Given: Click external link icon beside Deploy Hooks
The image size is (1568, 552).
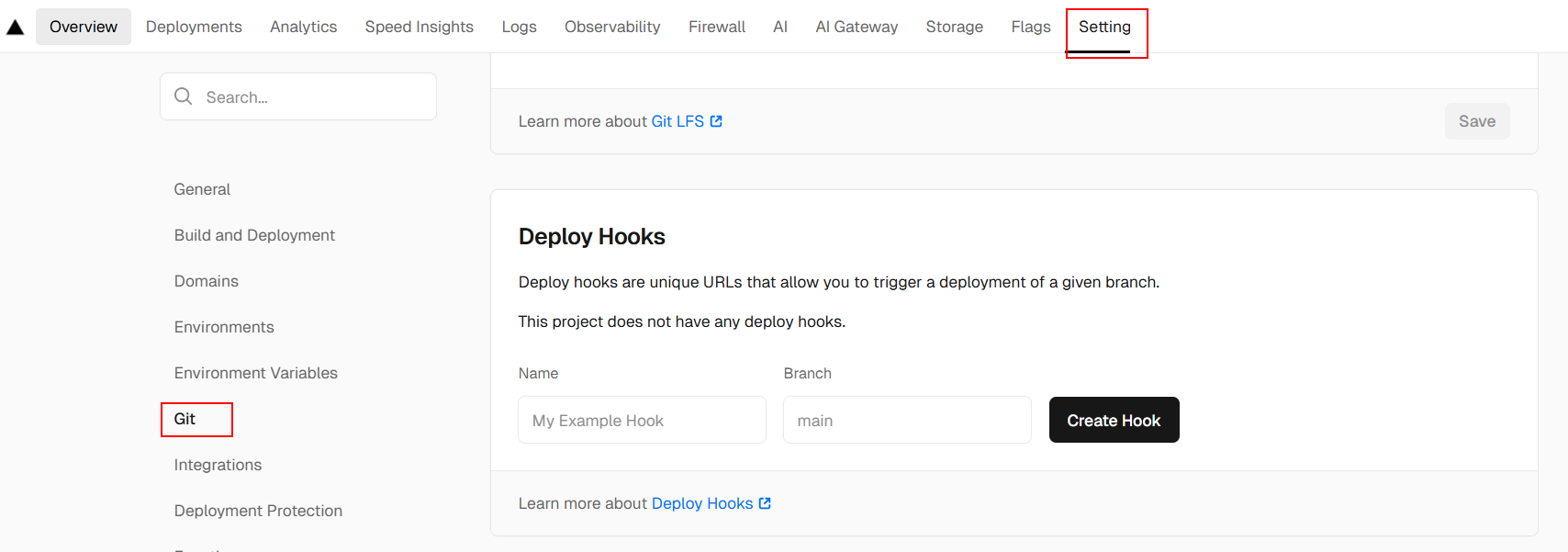Looking at the screenshot, I should click(x=765, y=503).
